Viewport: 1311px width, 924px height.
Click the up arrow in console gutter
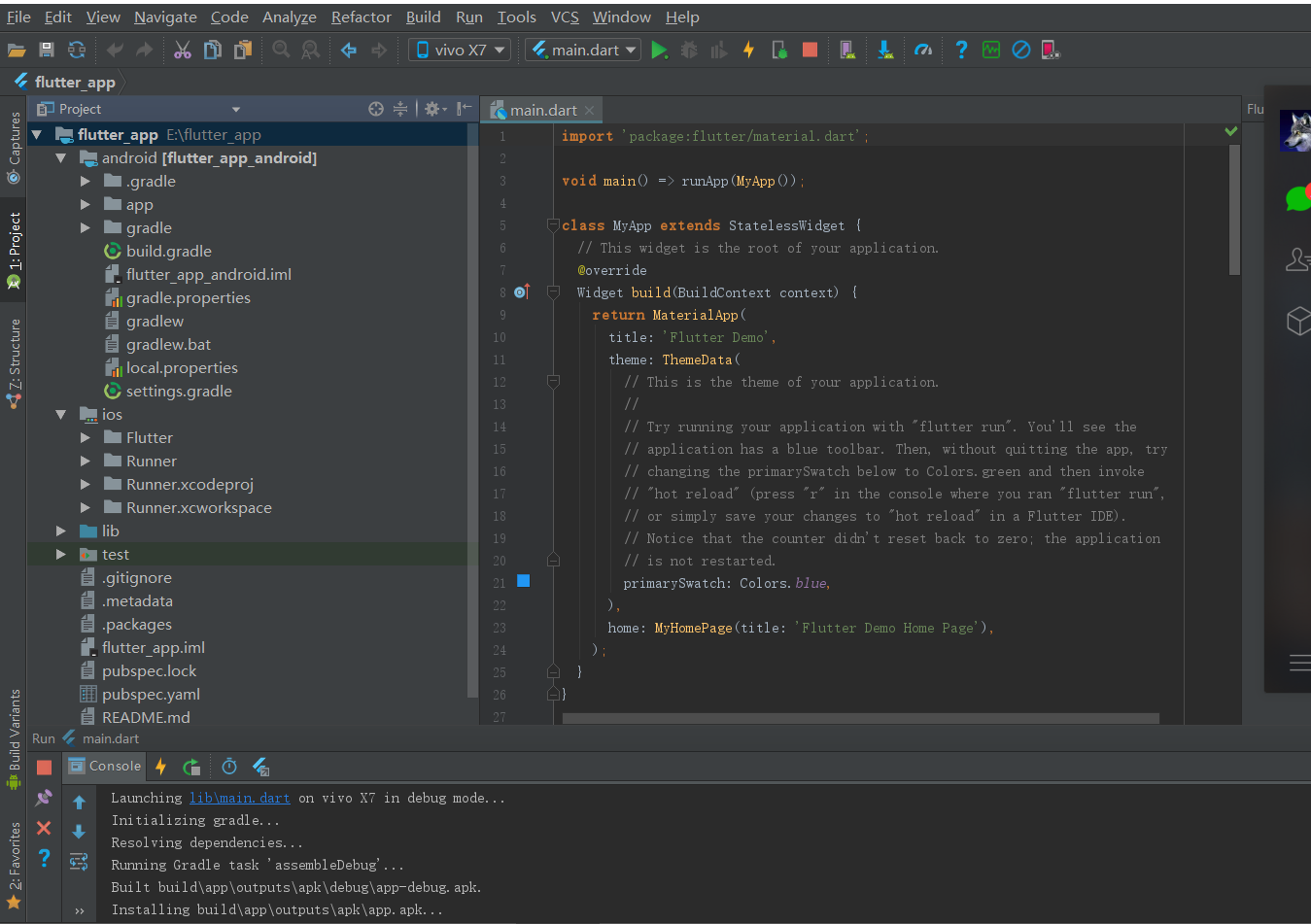click(x=79, y=803)
